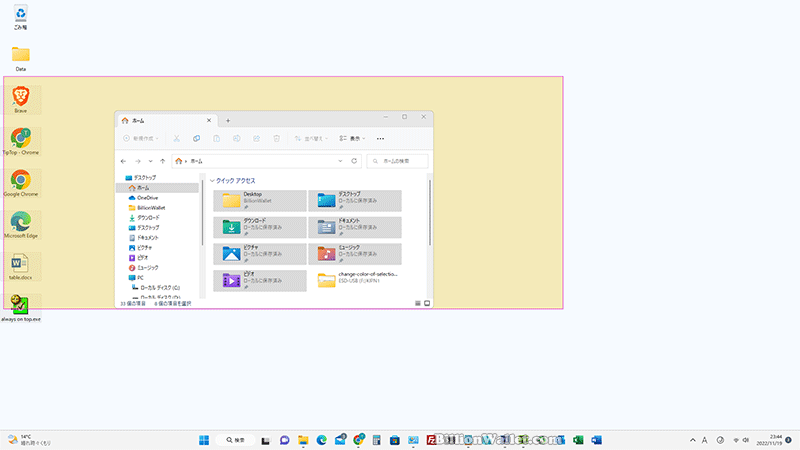This screenshot has width=800, height=450.
Task: Open the 並べ替え sort dropdown
Action: pos(311,138)
